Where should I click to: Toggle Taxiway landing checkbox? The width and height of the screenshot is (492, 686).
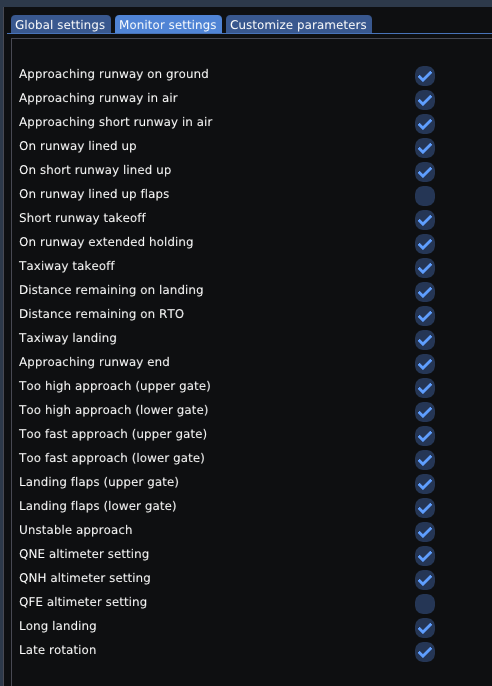(425, 340)
